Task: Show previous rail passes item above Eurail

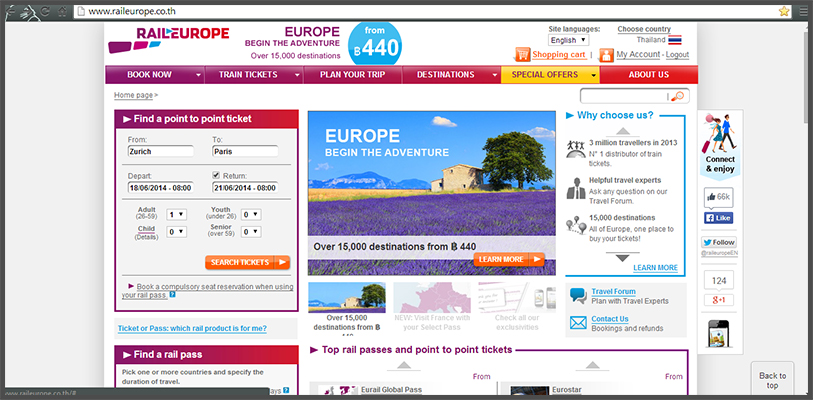Action: (403, 365)
